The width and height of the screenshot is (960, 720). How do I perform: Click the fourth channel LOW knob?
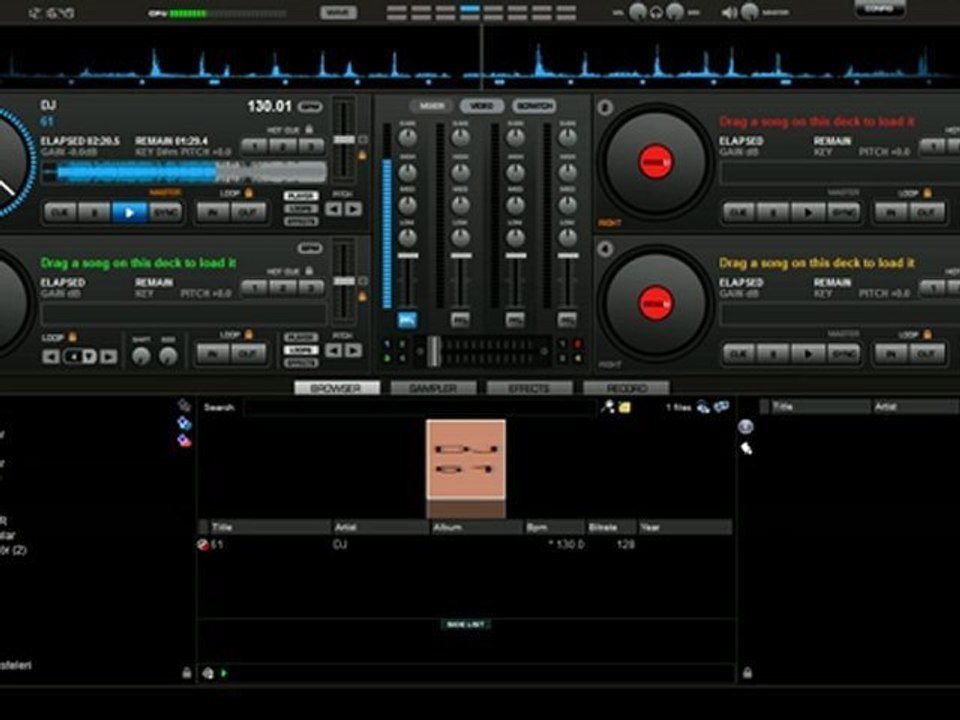(x=567, y=237)
